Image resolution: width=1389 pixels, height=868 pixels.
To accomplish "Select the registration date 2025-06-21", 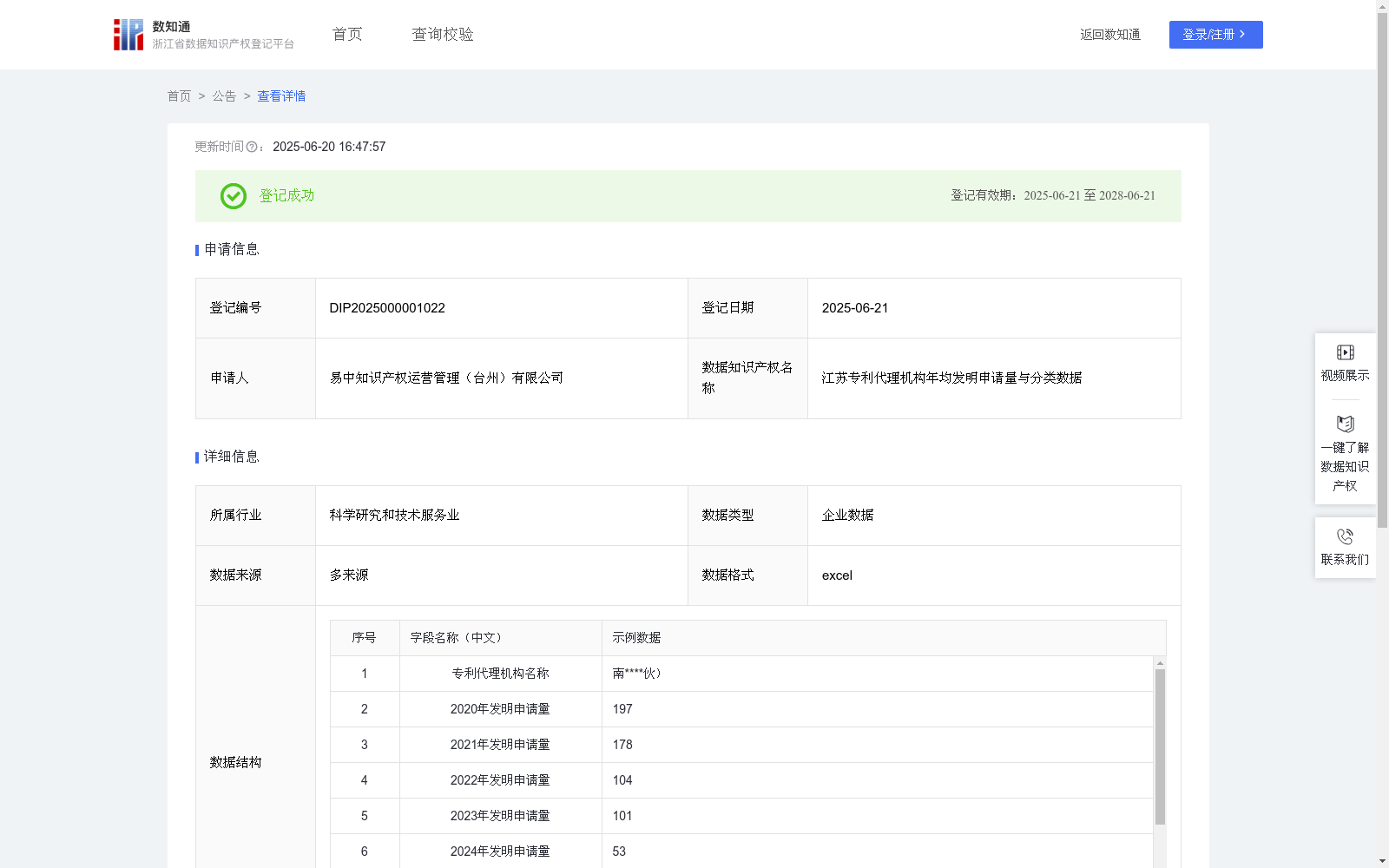I will [x=855, y=308].
